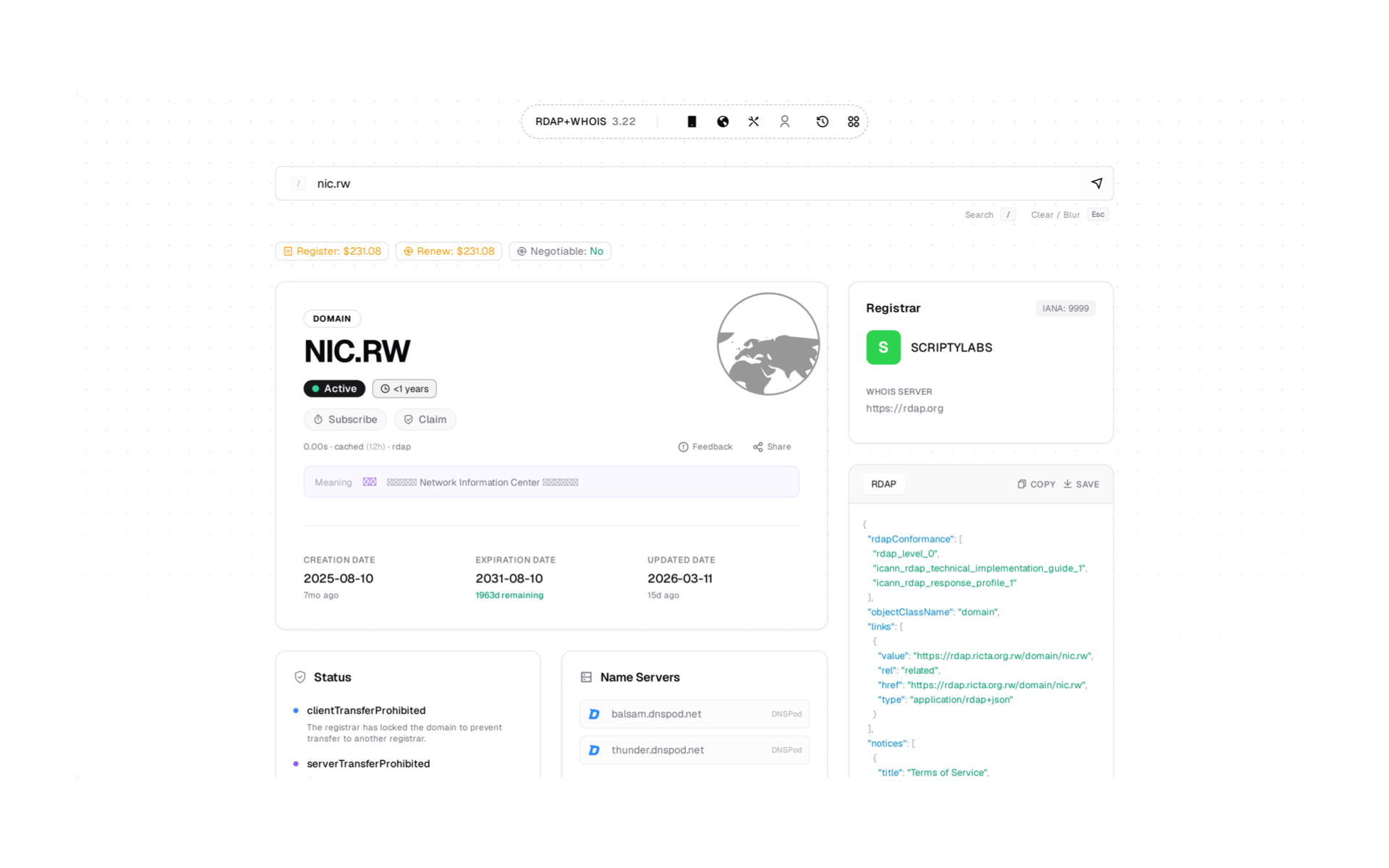Copy the RDAP response
The height and width of the screenshot is (868, 1389).
click(x=1037, y=484)
